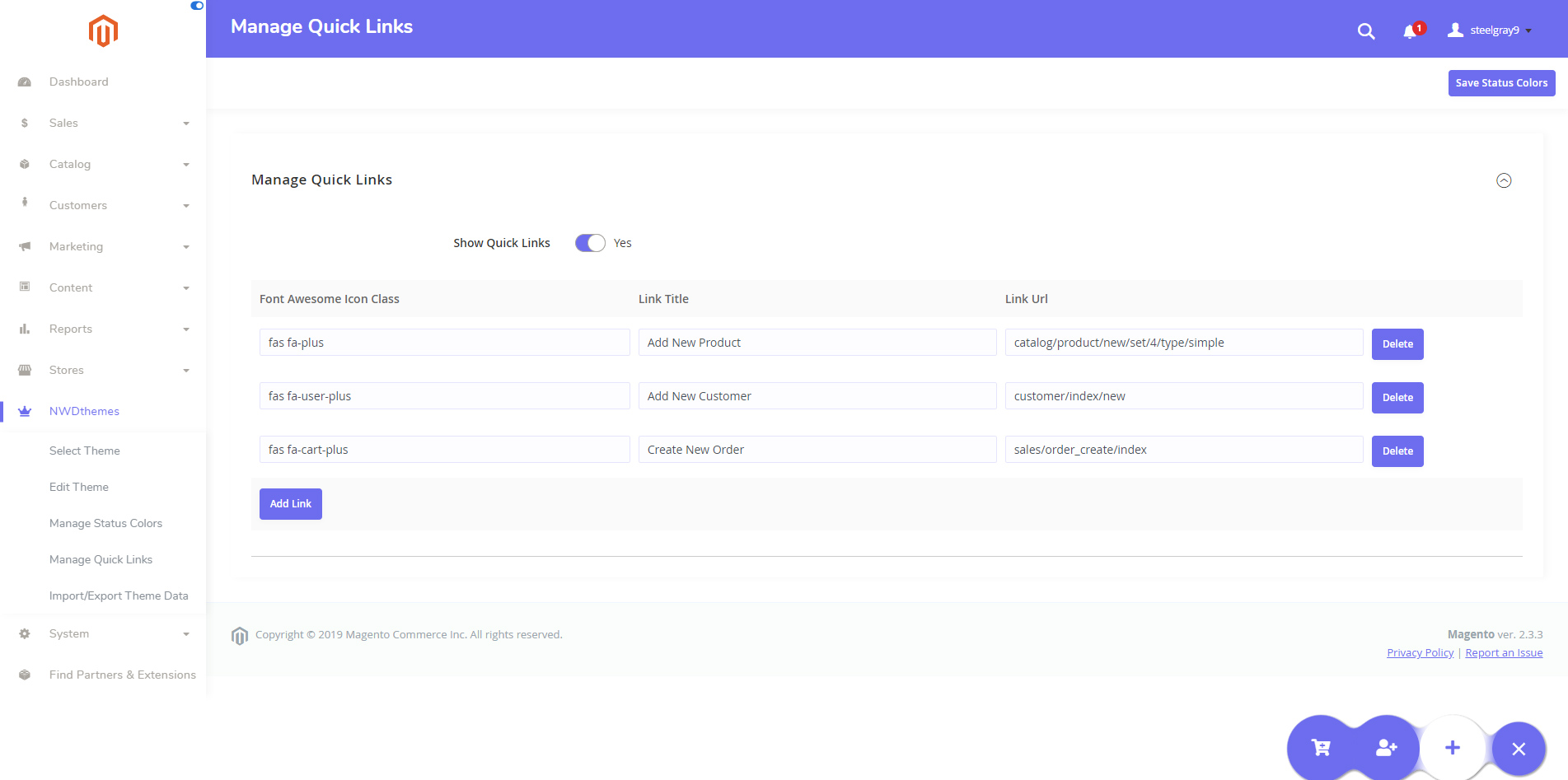The height and width of the screenshot is (780, 1568).
Task: Click the user avatar icon
Action: point(1456,30)
